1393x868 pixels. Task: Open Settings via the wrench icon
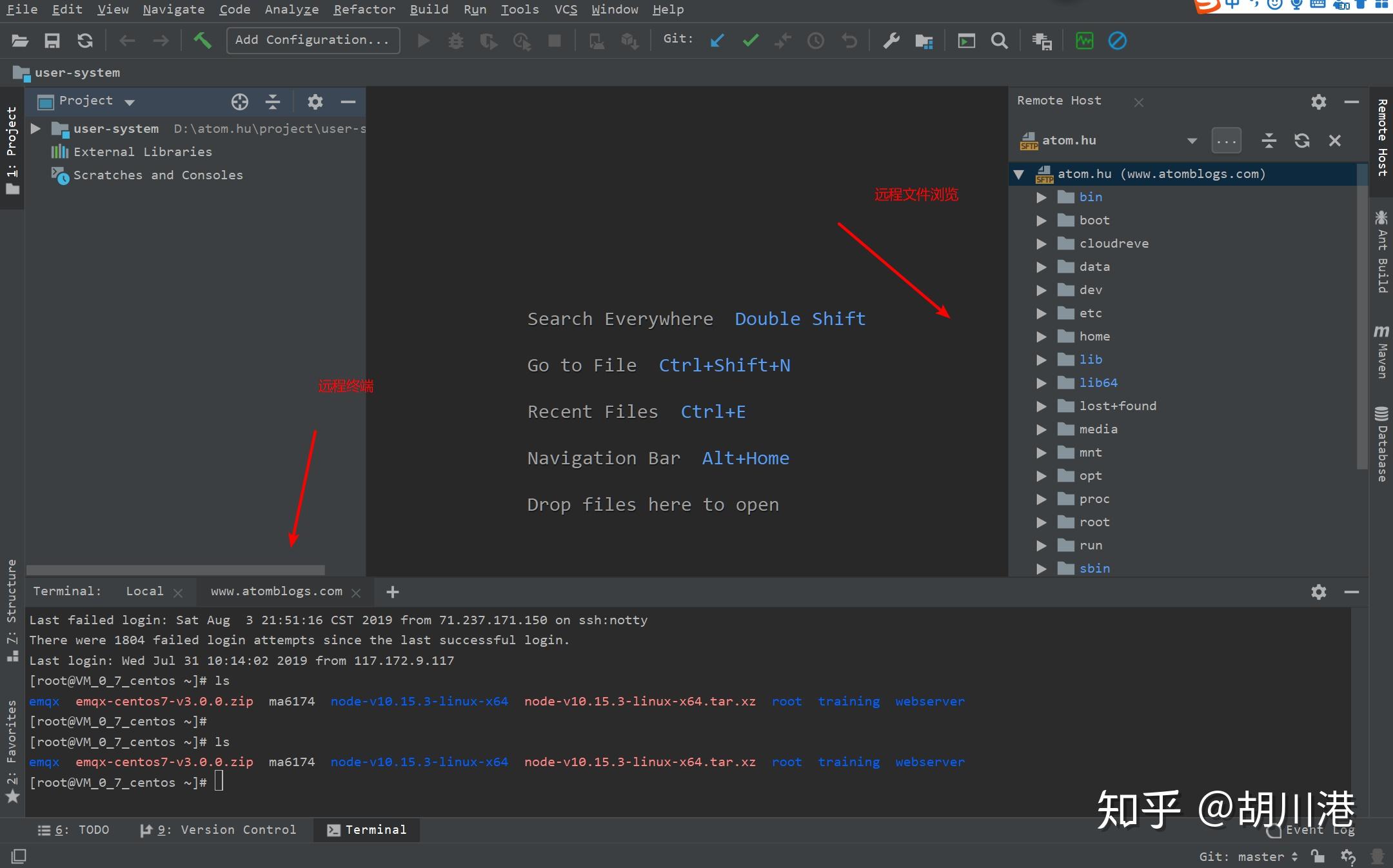pyautogui.click(x=891, y=41)
